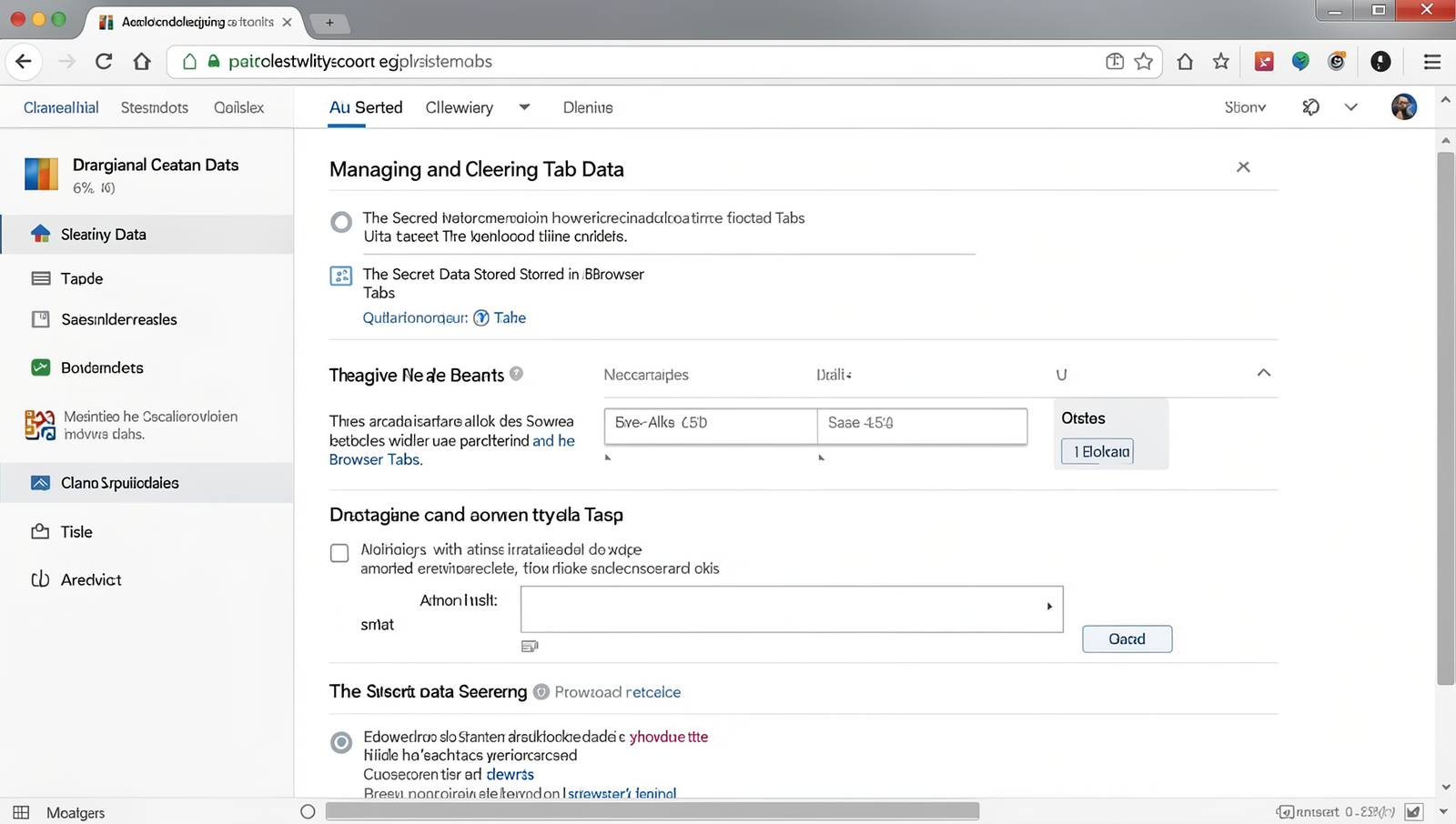The width and height of the screenshot is (1456, 824).
Task: Click the user avatar in the page header
Action: coord(1404,107)
